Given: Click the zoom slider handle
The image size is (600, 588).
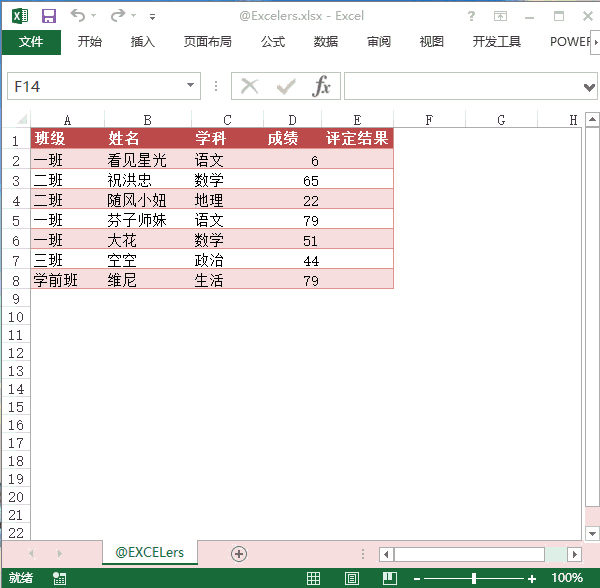Looking at the screenshot, I should tap(474, 578).
